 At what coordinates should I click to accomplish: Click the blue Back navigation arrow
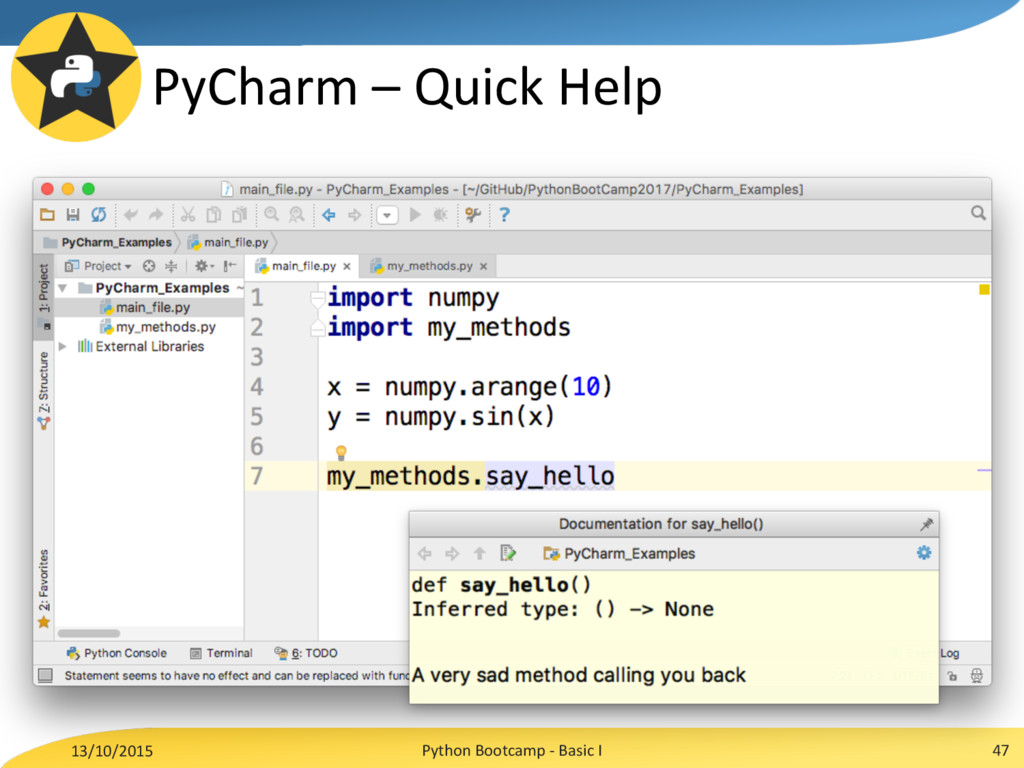click(x=328, y=214)
